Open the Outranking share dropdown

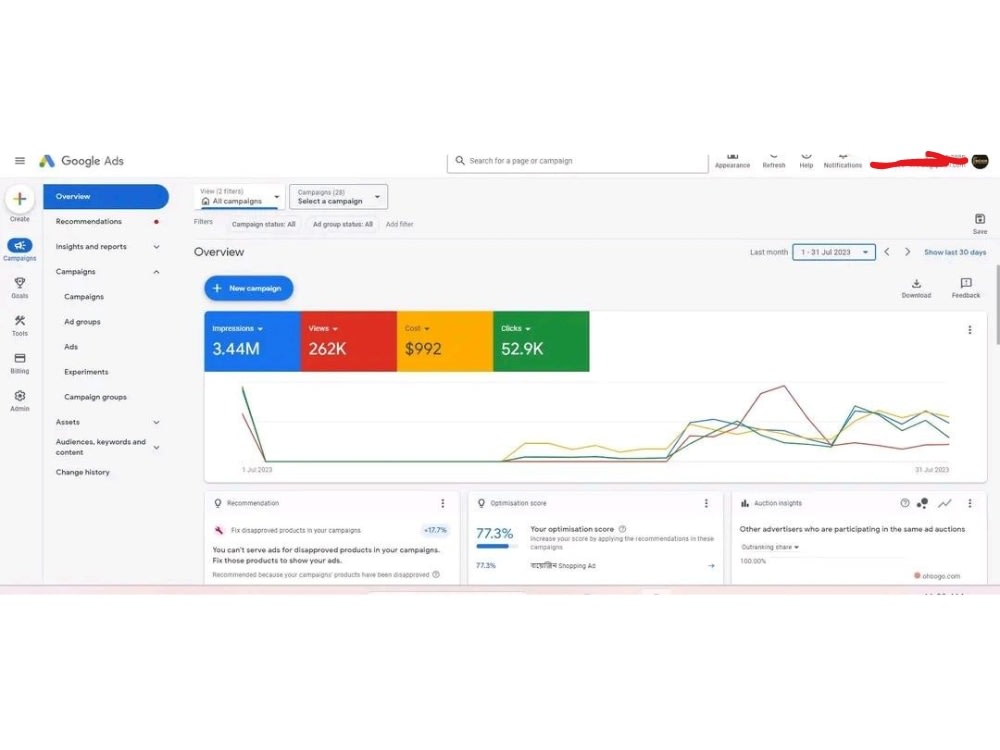(770, 547)
